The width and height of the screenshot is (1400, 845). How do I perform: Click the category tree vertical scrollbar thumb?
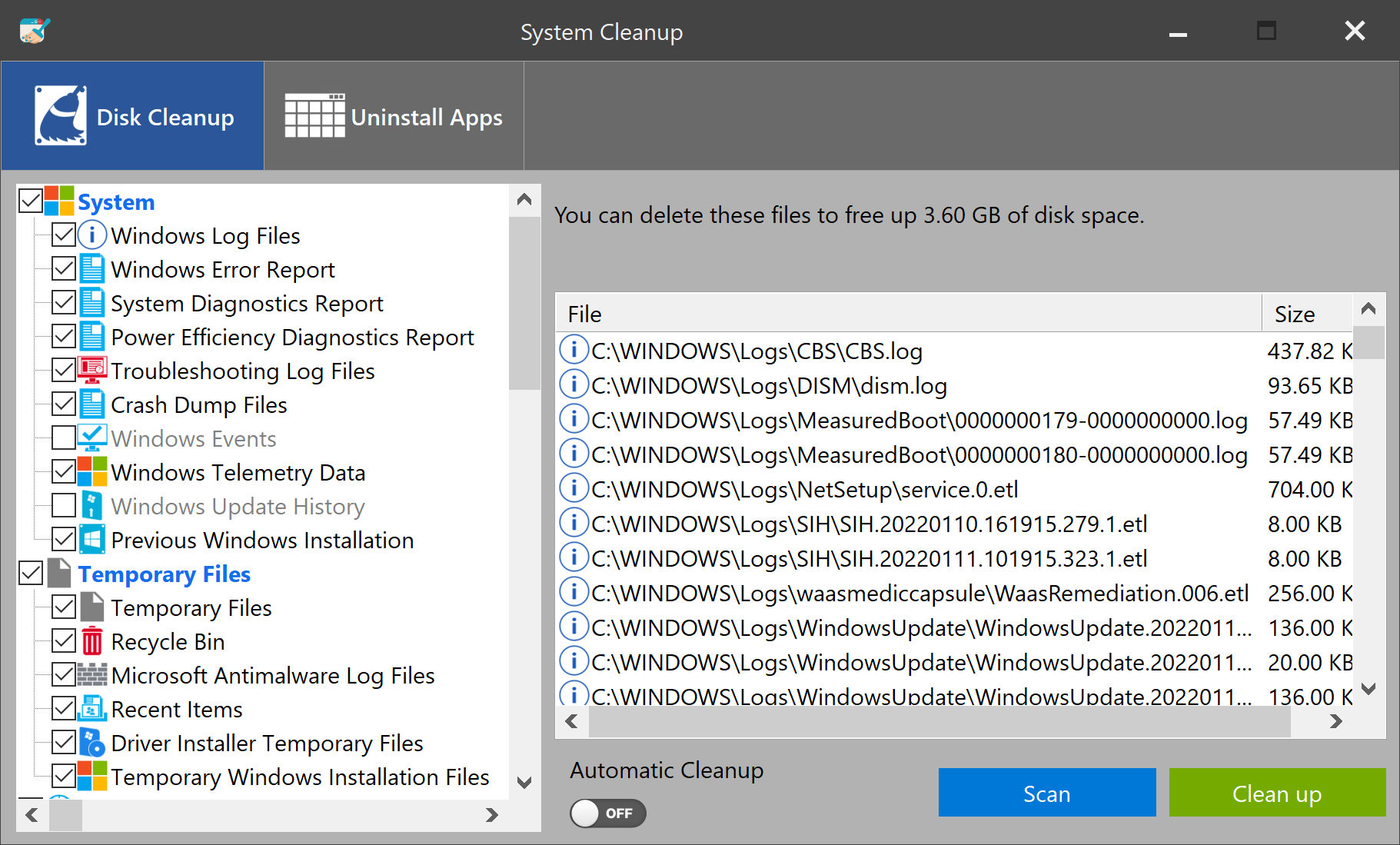tap(524, 303)
